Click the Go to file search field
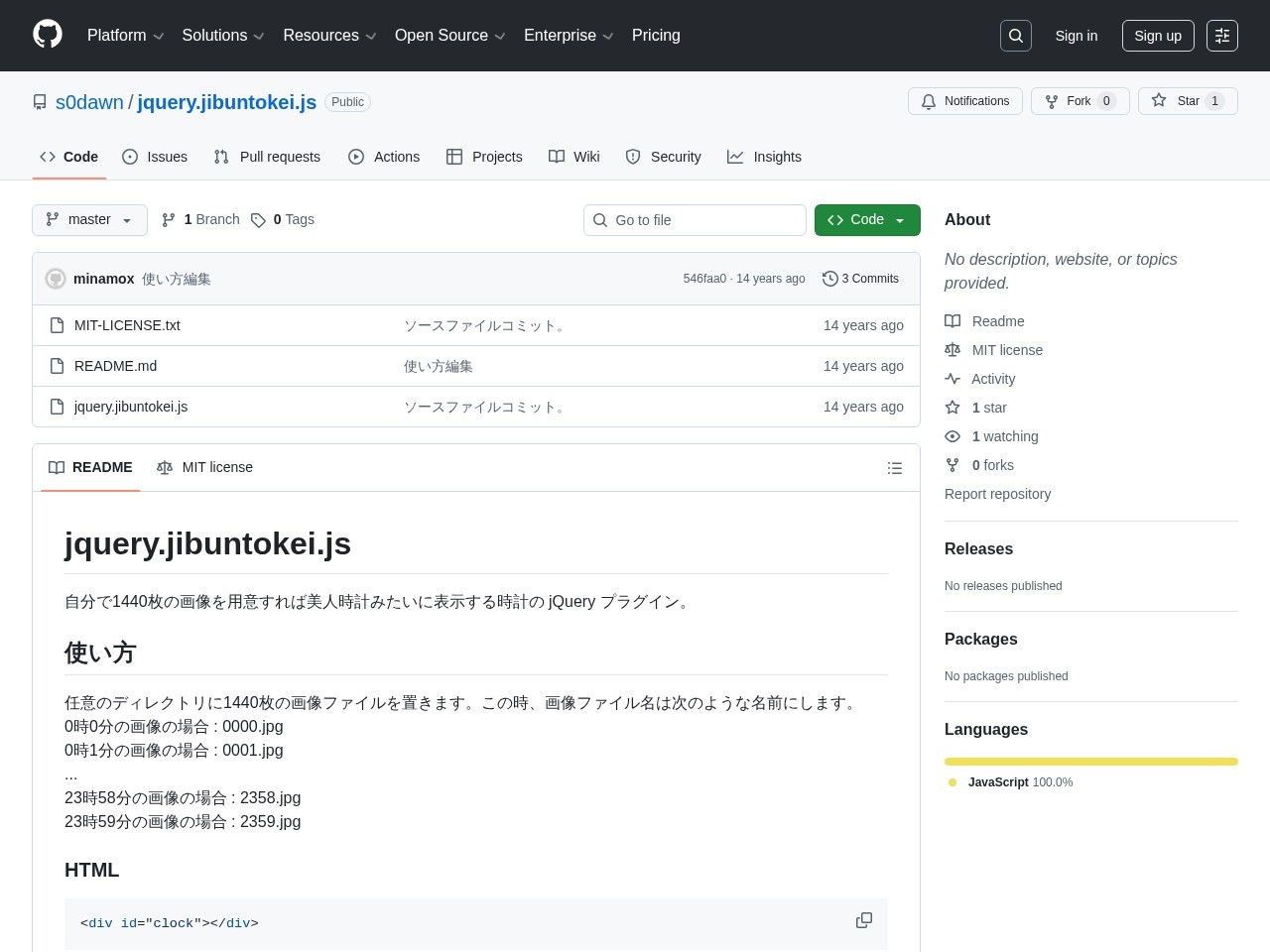 click(695, 219)
